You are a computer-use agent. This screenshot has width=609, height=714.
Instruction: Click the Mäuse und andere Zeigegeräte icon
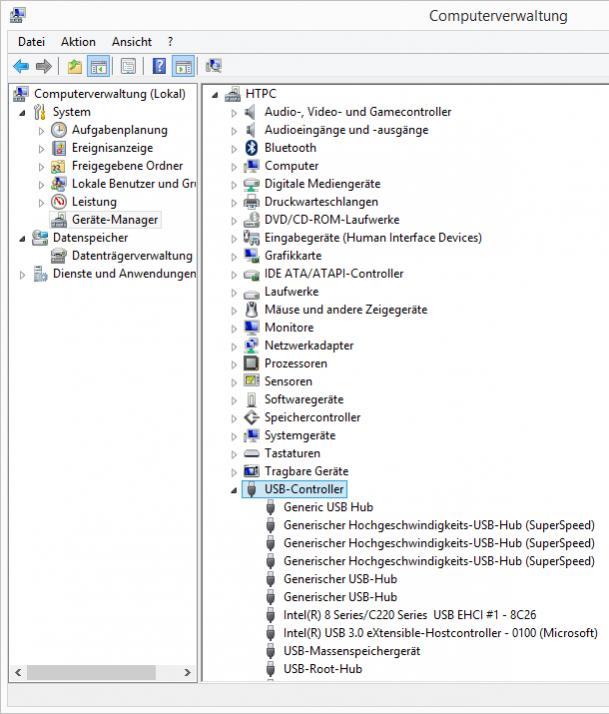click(x=251, y=310)
